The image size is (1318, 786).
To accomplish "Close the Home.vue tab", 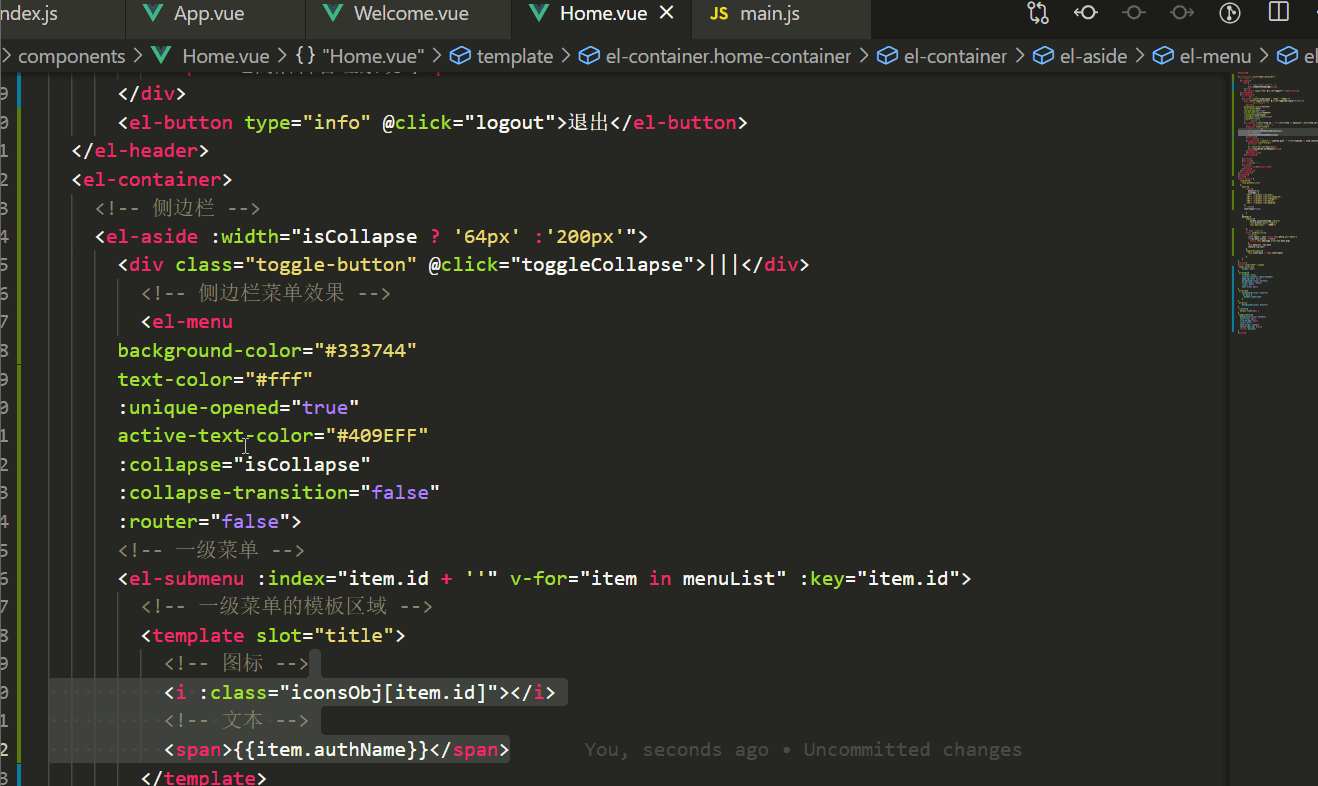I will 669,13.
